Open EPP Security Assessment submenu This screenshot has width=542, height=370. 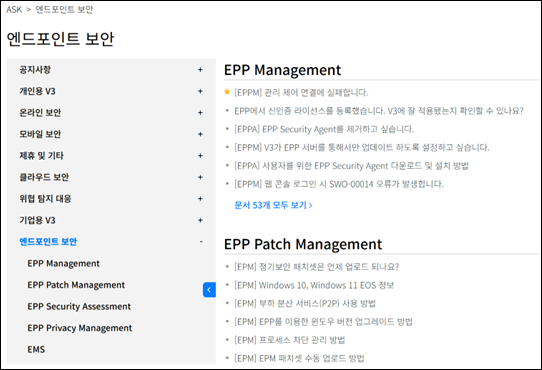79,306
